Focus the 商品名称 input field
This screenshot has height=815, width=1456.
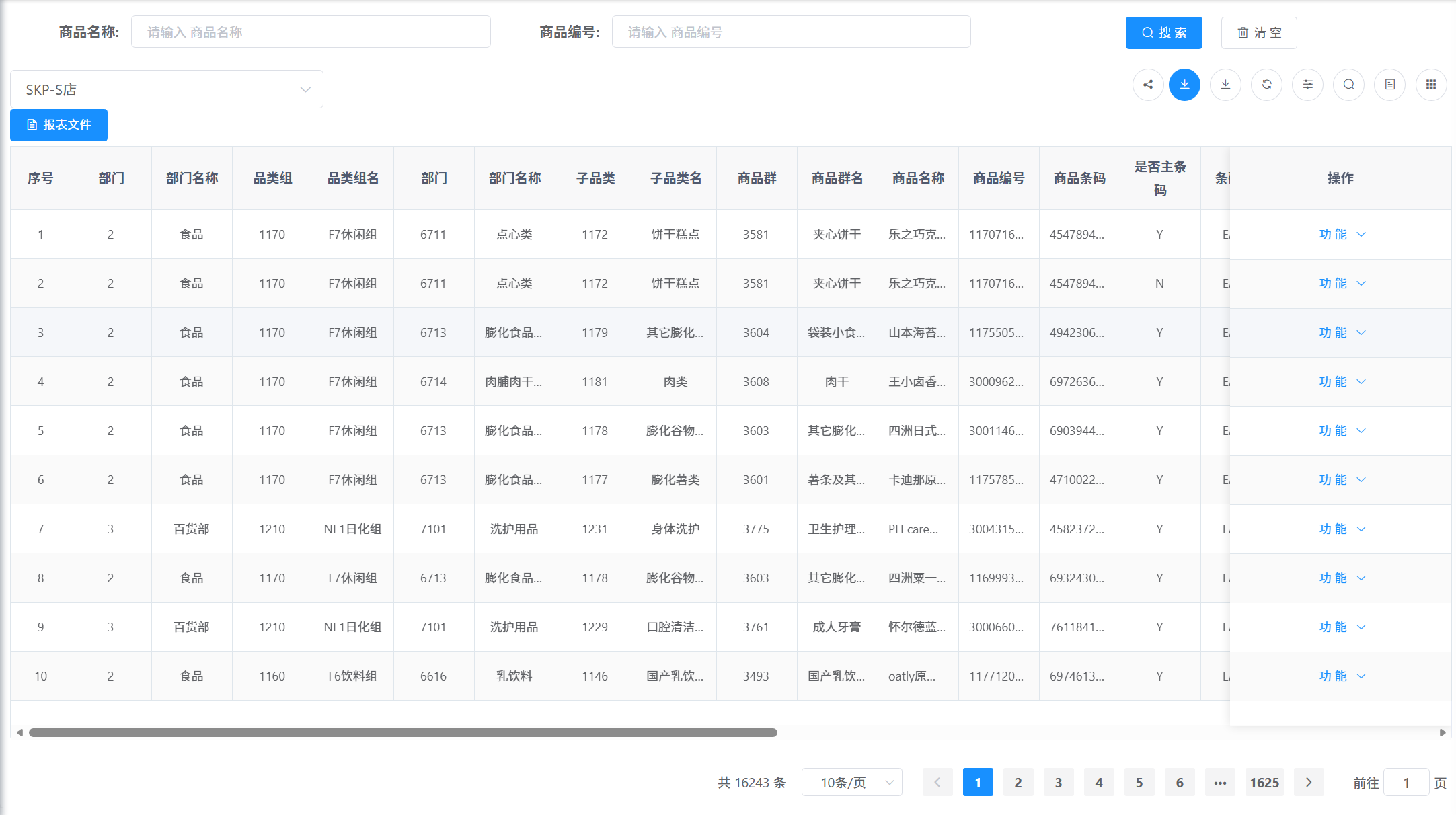coord(311,32)
